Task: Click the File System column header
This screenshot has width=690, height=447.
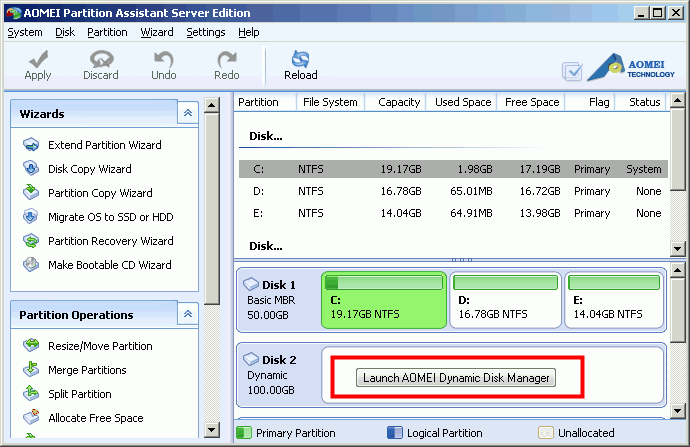Action: tap(330, 102)
